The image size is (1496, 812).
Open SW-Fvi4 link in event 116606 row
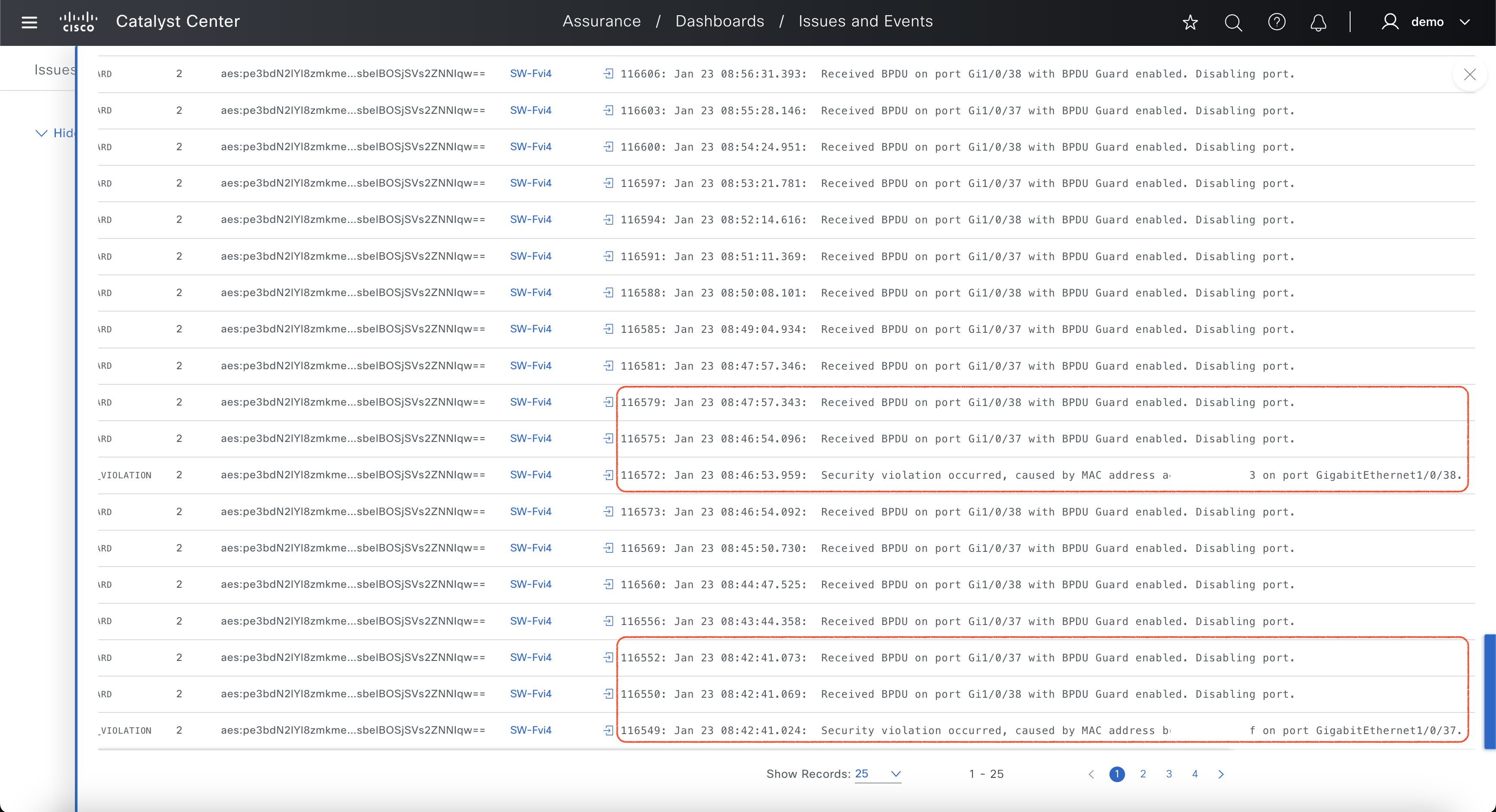530,74
